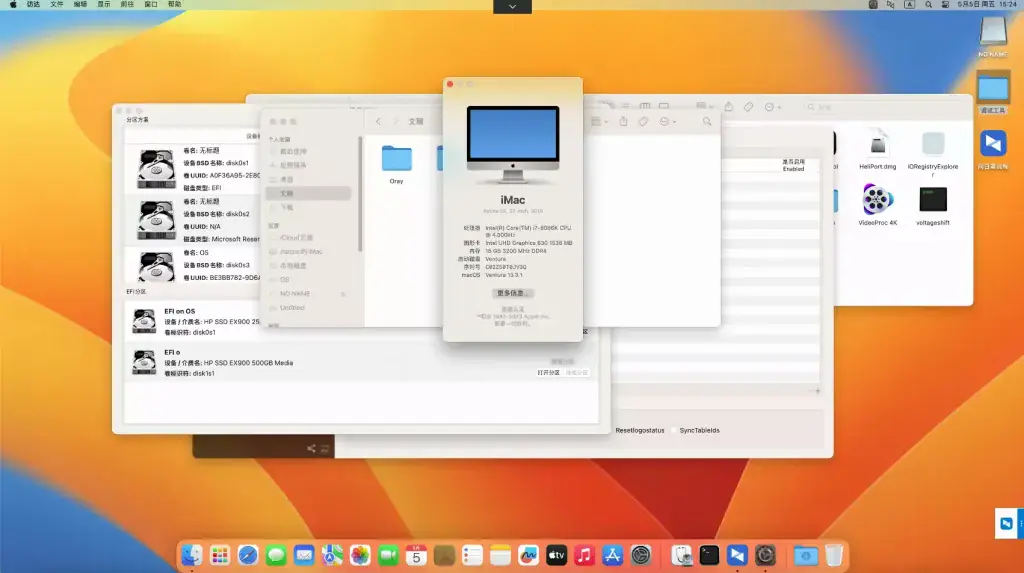1024x573 pixels.
Task: Select partition row with BSD name disk0s2
Action: tap(194, 220)
